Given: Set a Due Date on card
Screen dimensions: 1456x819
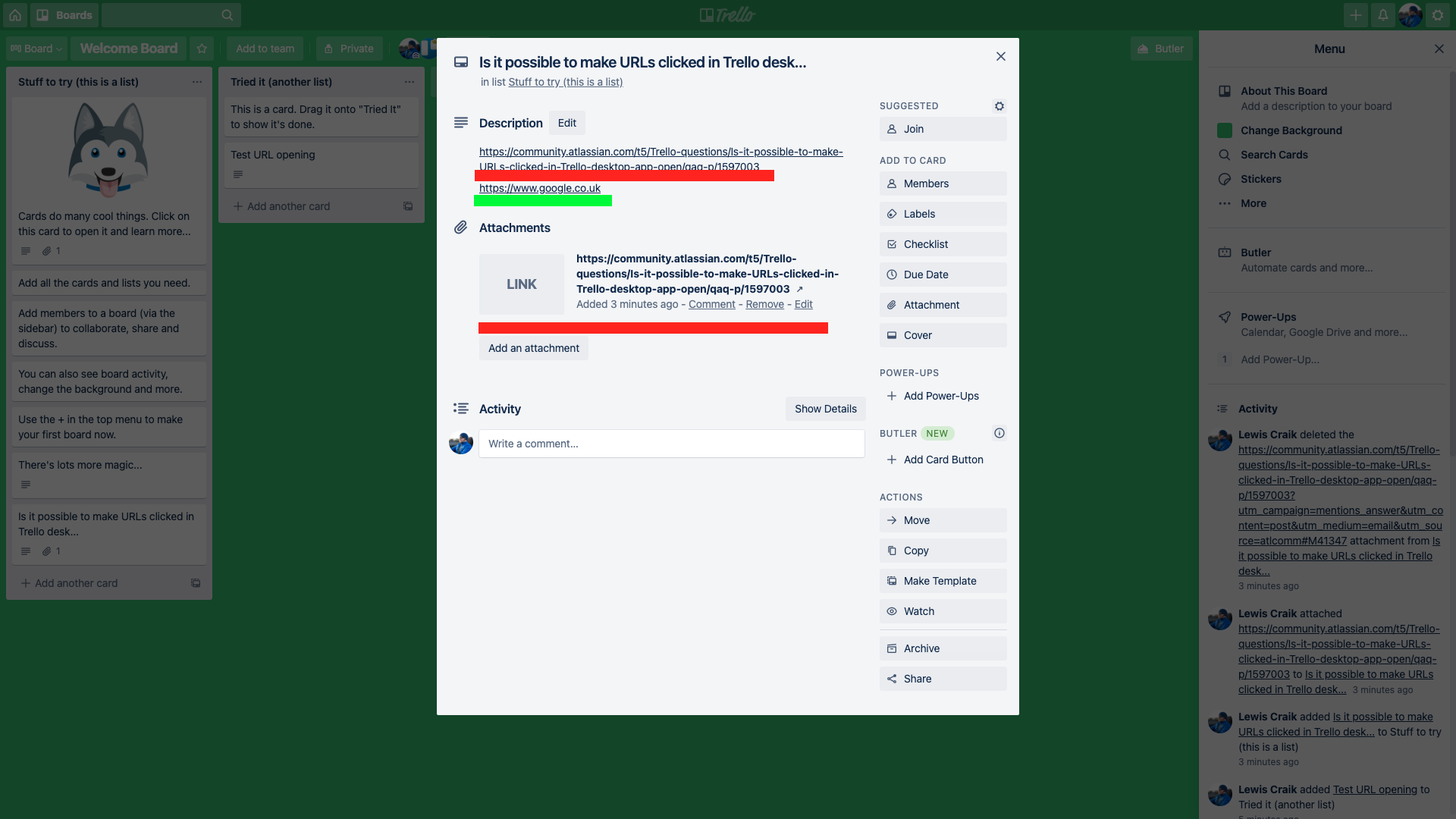Looking at the screenshot, I should coord(943,275).
